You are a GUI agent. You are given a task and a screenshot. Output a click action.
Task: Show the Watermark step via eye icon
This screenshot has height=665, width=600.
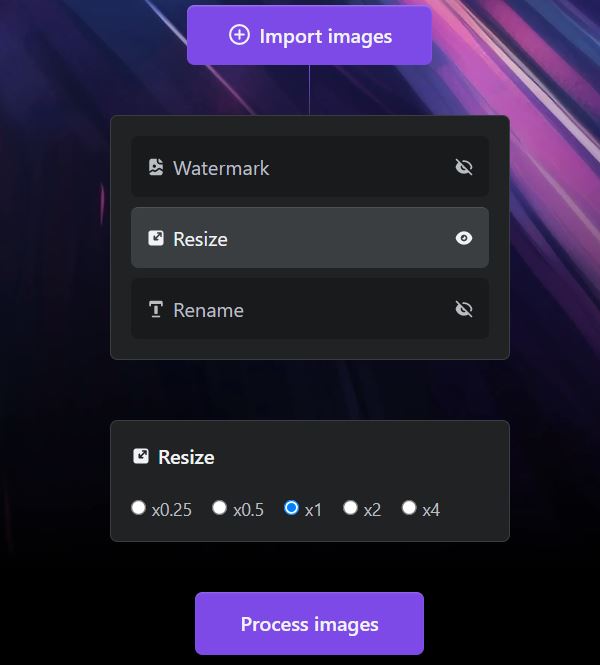coord(463,167)
